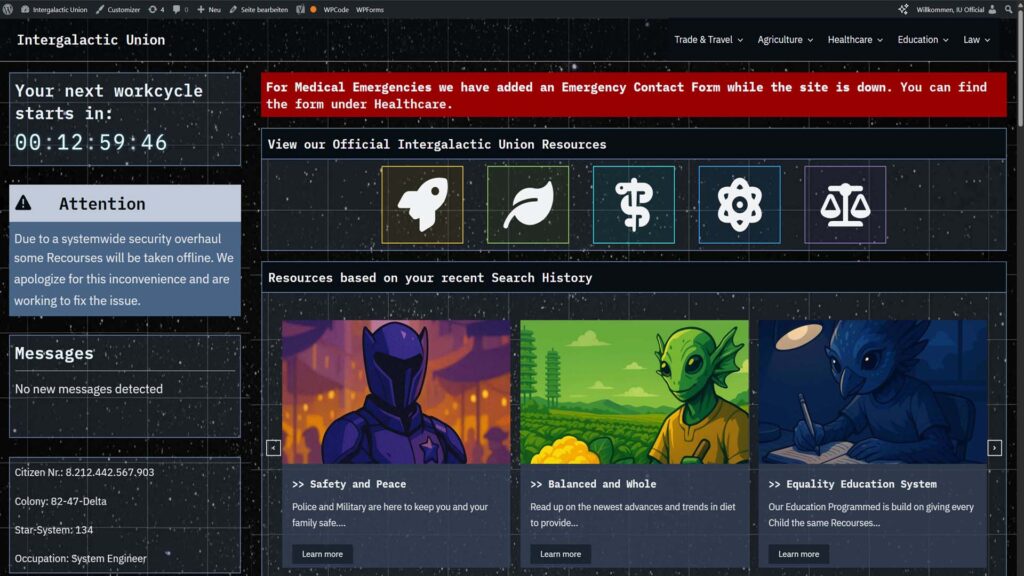Expand the Healthcare menu

pyautogui.click(x=855, y=40)
